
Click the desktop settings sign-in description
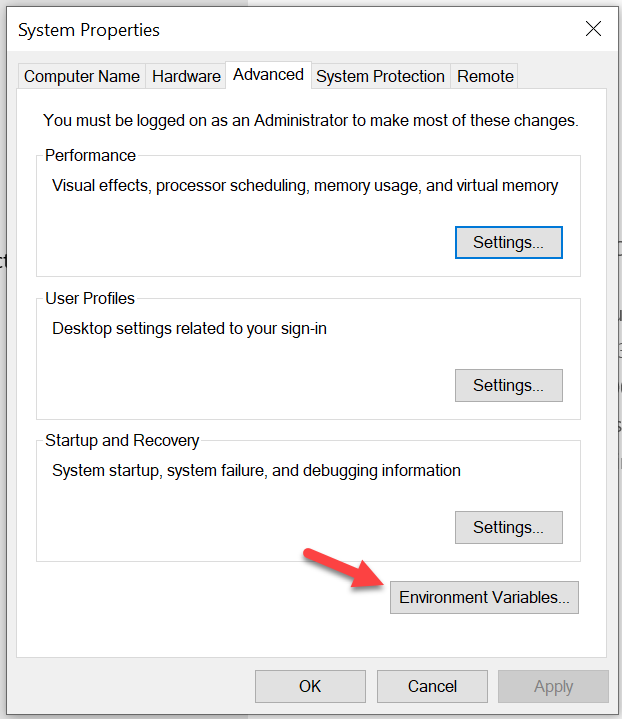pos(189,328)
